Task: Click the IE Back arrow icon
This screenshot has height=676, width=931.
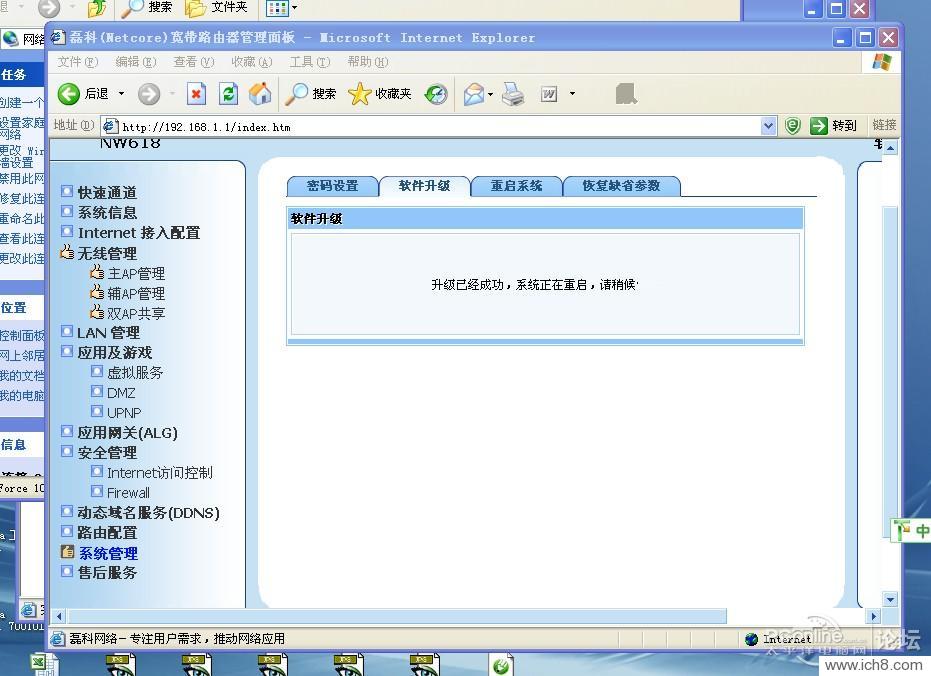Action: [x=69, y=94]
